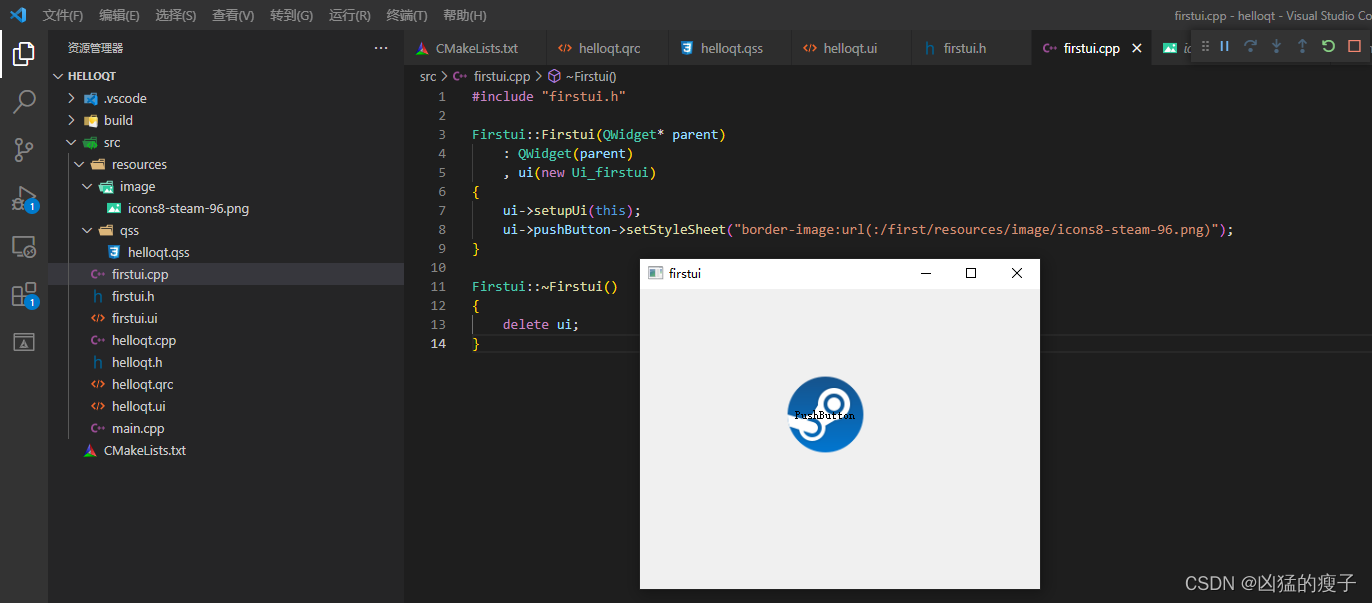Collapse the image folder
The height and width of the screenshot is (603, 1372).
click(x=87, y=186)
